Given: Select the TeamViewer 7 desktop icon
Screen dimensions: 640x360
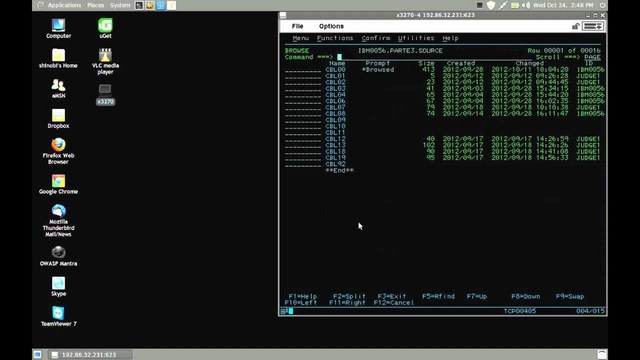Looking at the screenshot, I should click(x=58, y=316).
